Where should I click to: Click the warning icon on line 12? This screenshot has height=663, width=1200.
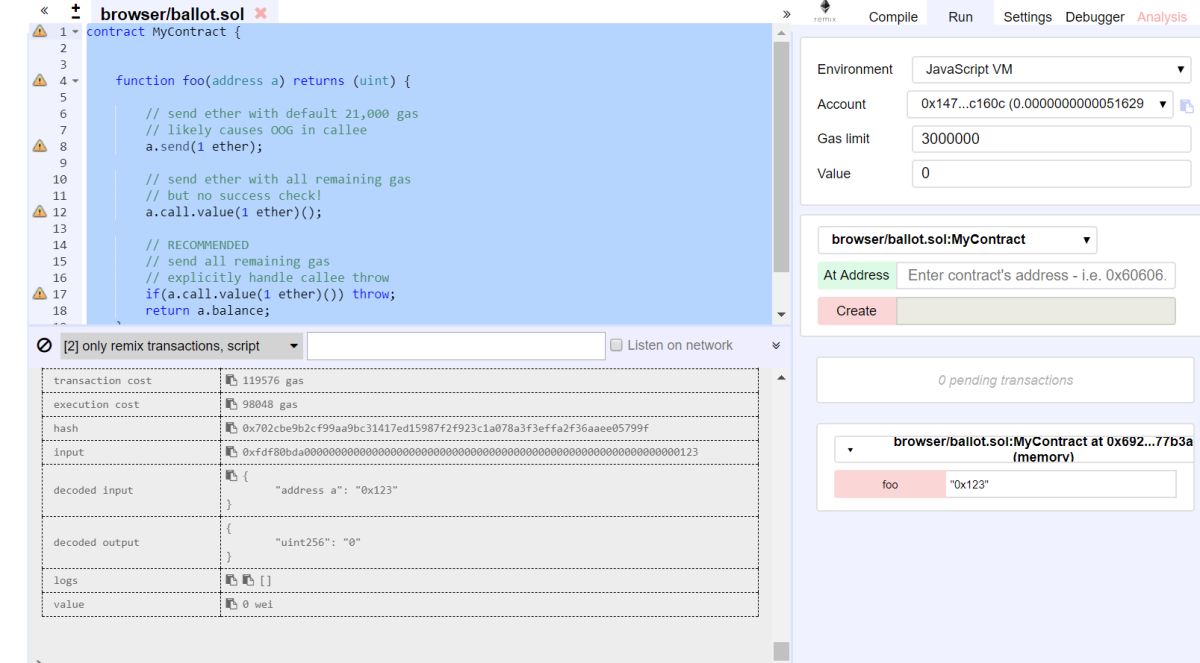coord(40,212)
